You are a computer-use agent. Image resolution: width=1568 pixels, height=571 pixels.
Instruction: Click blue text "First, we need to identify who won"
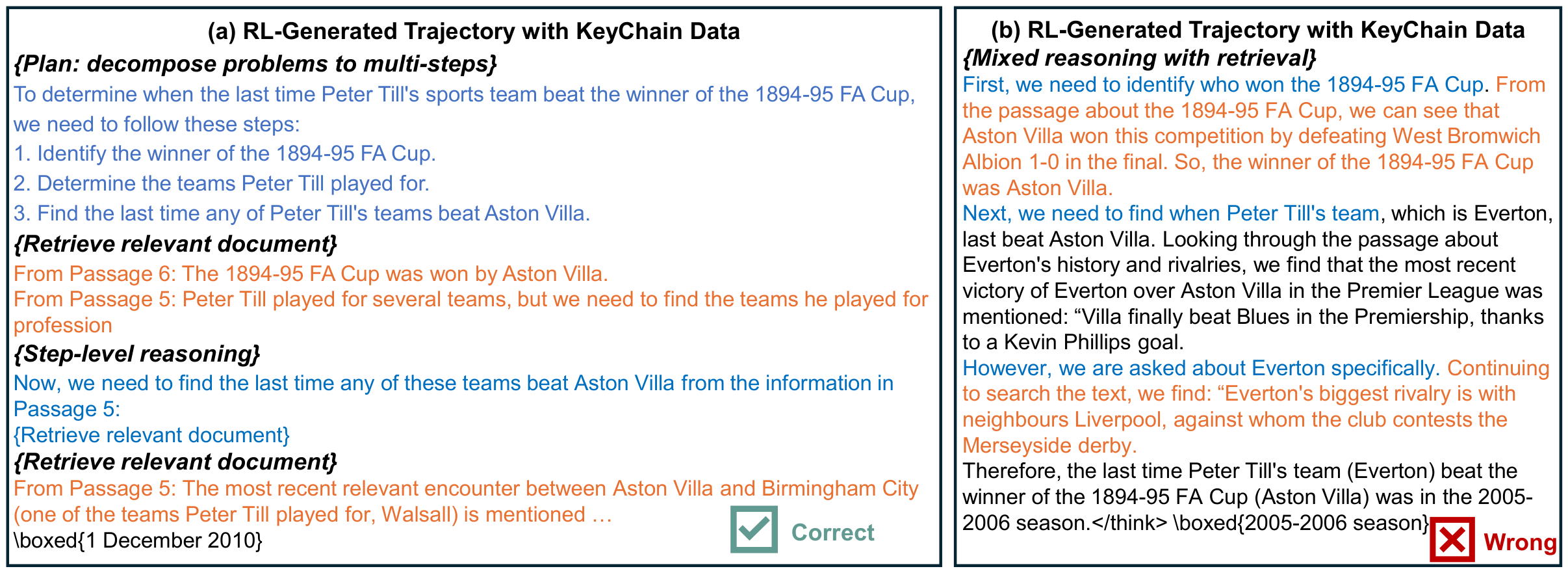point(1223,85)
